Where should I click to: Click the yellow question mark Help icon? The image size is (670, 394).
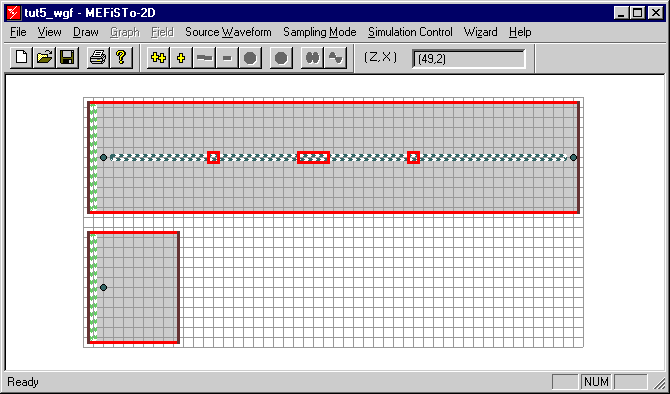(121, 57)
